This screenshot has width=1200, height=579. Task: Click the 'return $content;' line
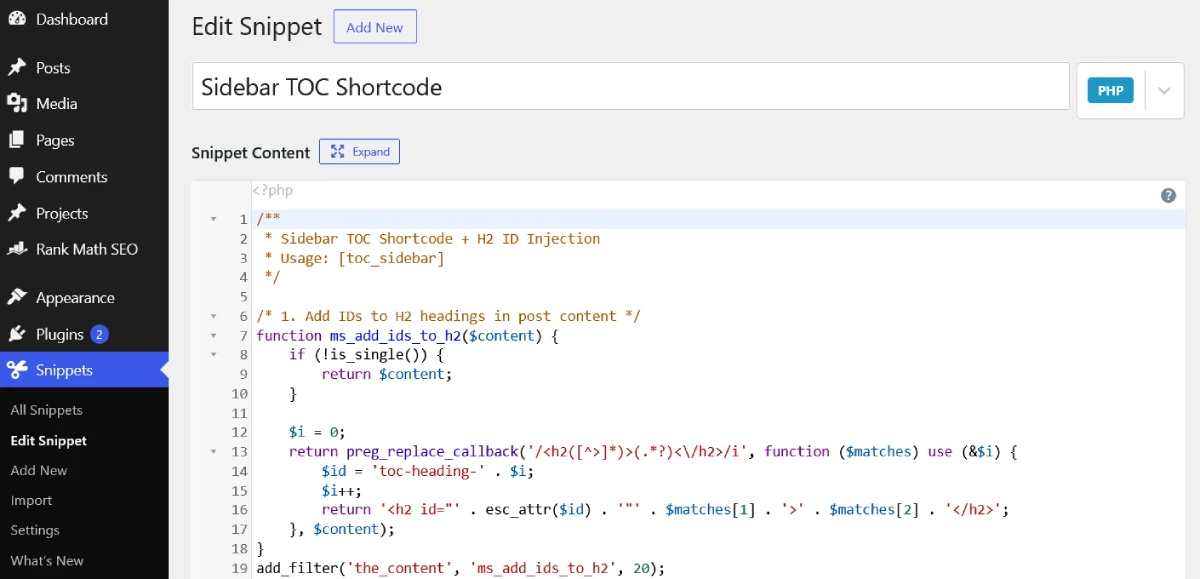click(387, 374)
